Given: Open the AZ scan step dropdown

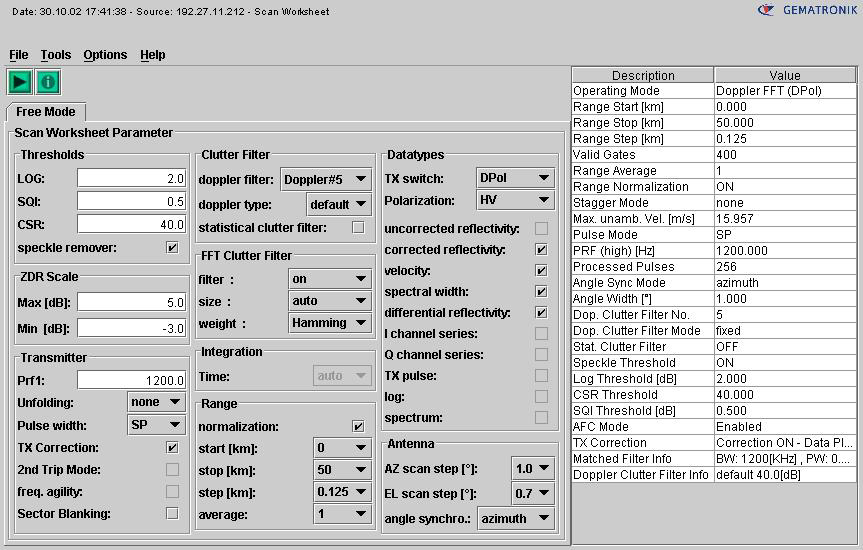Looking at the screenshot, I should 533,469.
